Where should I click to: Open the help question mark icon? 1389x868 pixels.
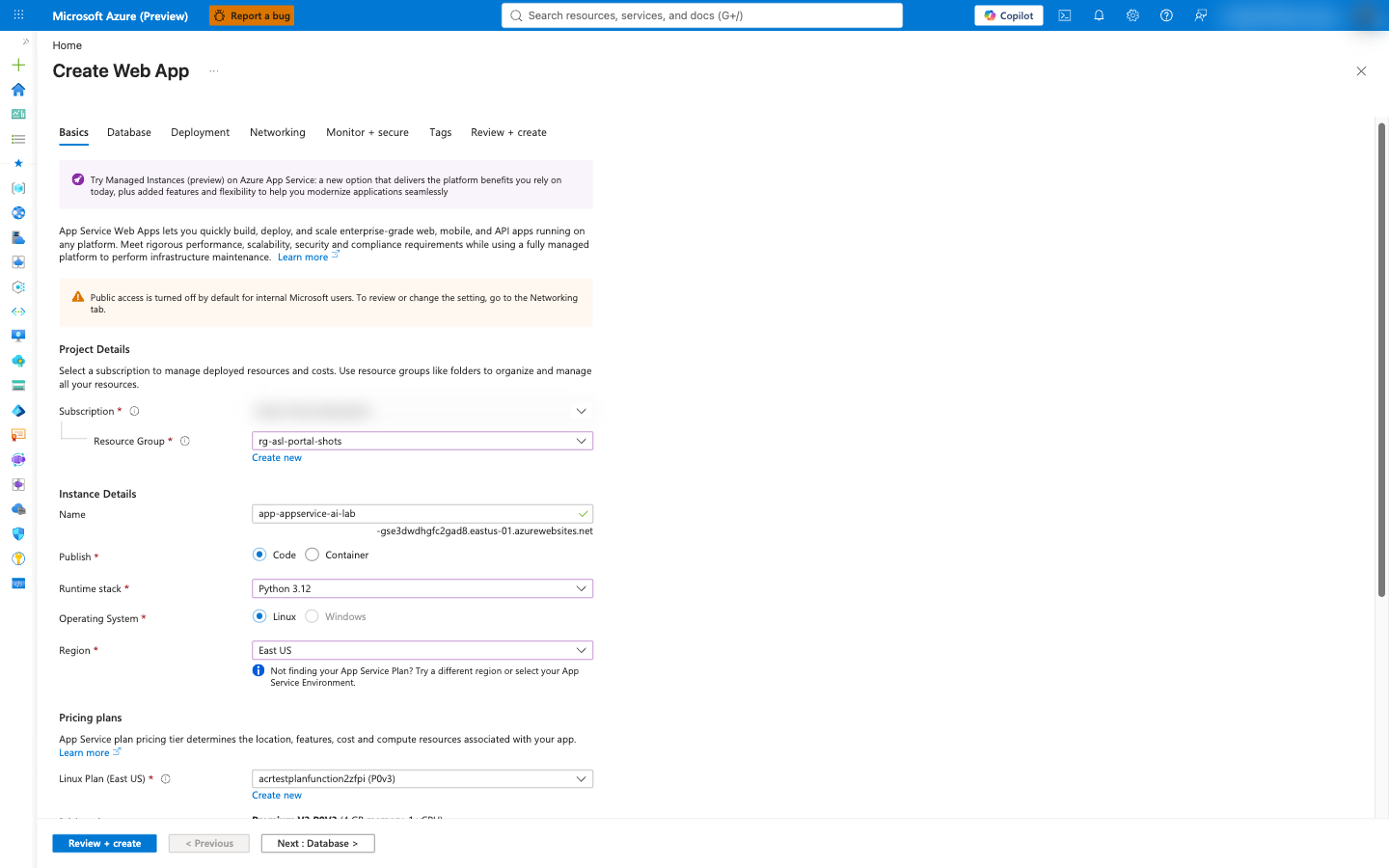pos(1166,15)
